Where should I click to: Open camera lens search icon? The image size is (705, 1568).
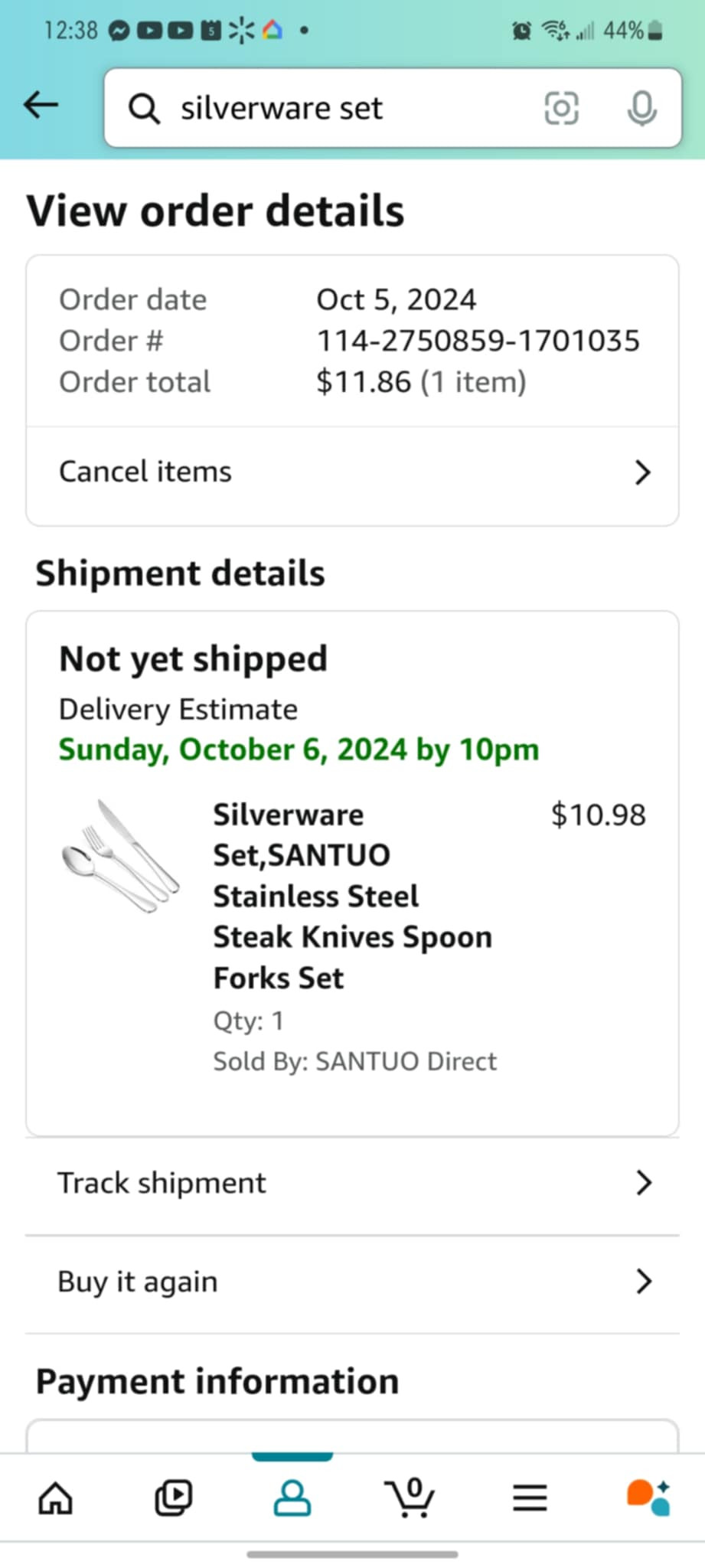[561, 108]
